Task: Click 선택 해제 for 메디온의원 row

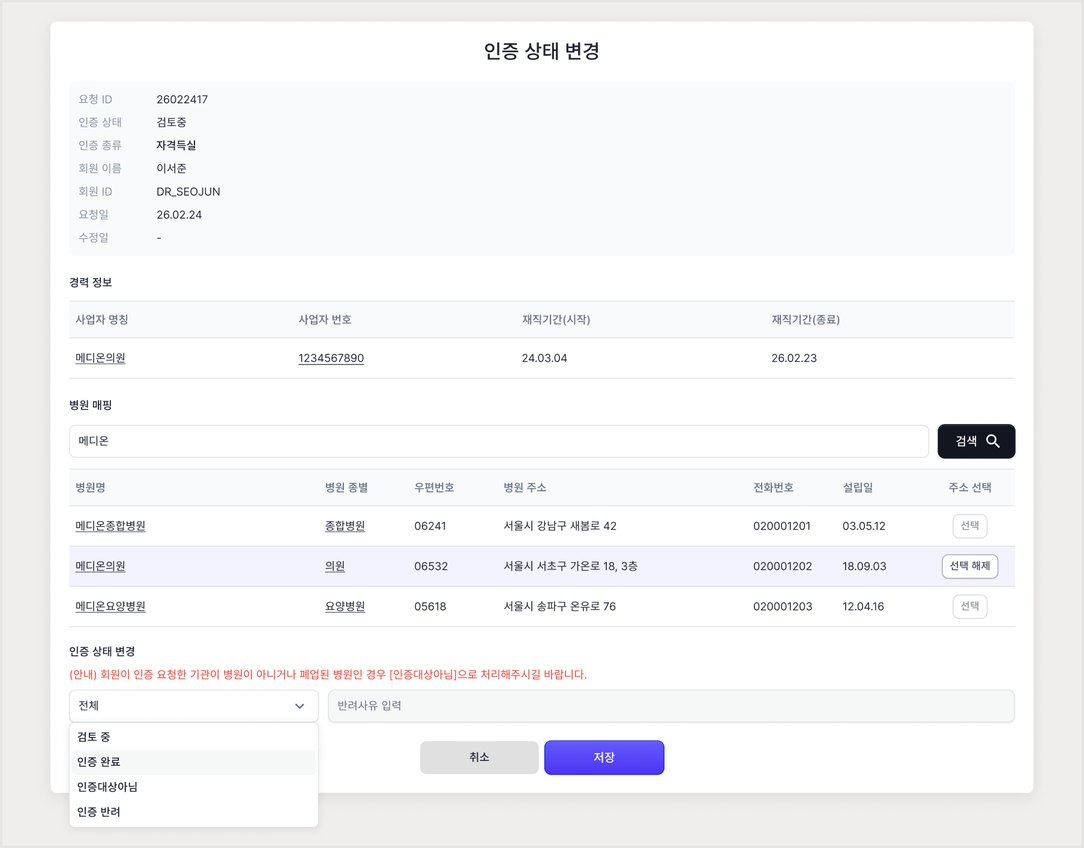Action: click(x=970, y=566)
